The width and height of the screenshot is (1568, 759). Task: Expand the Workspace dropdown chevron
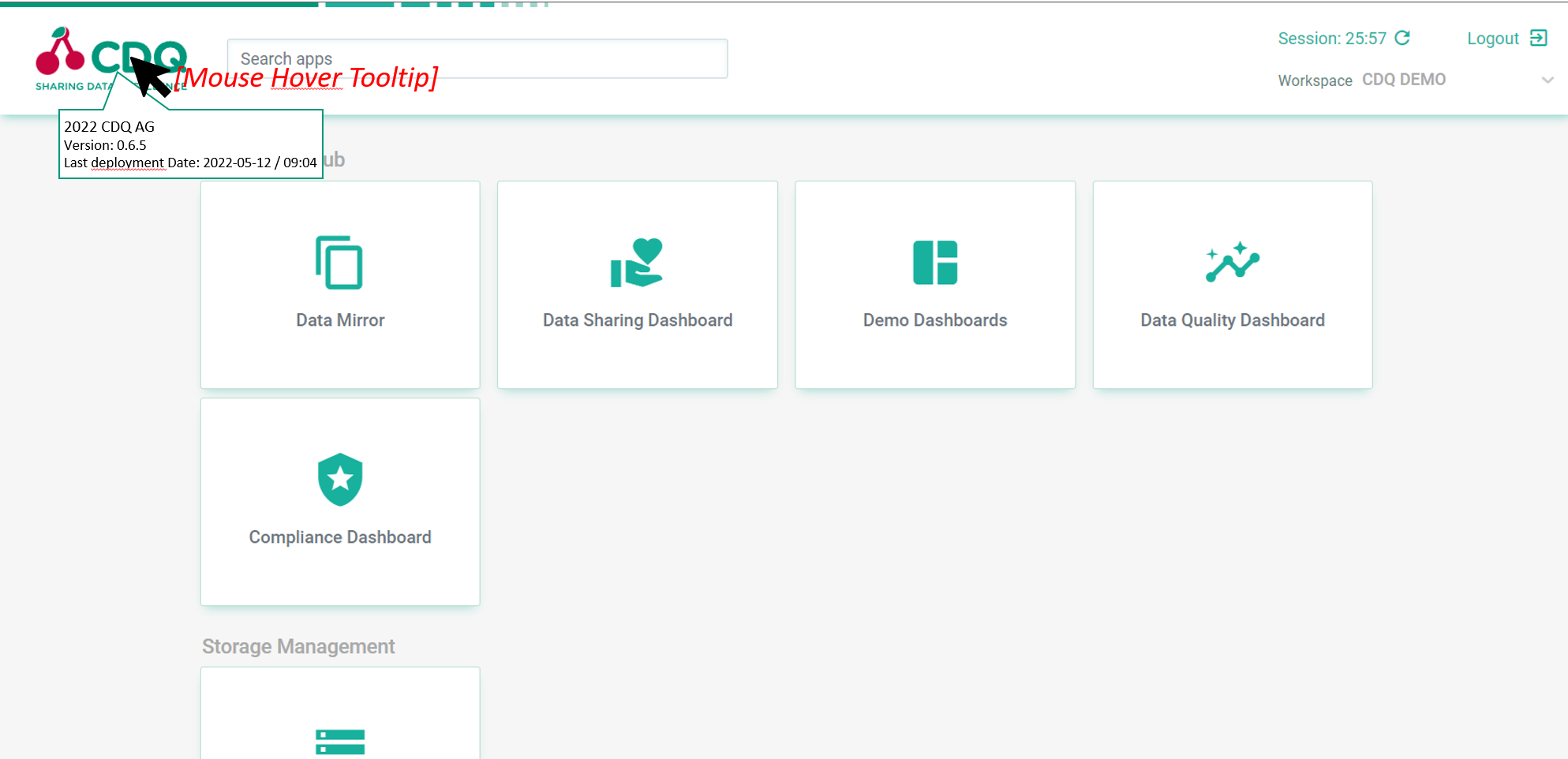(x=1547, y=80)
